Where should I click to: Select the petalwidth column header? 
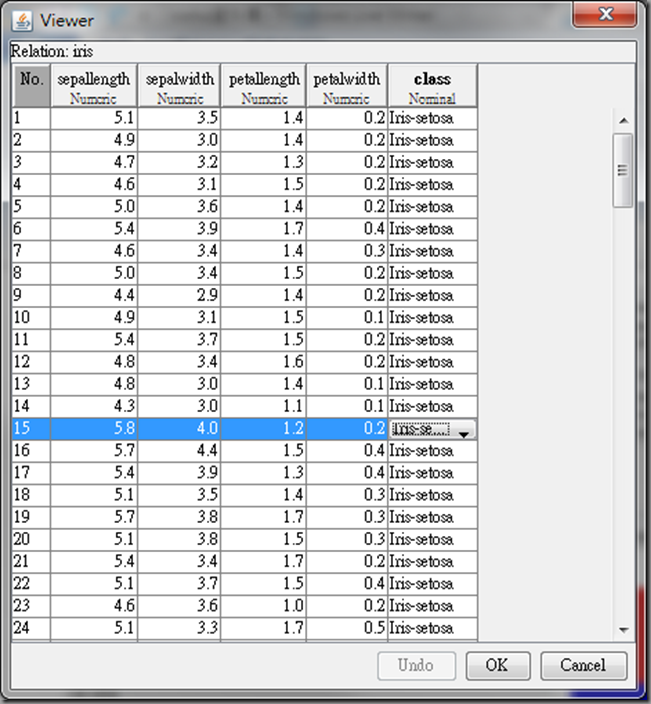click(x=347, y=86)
